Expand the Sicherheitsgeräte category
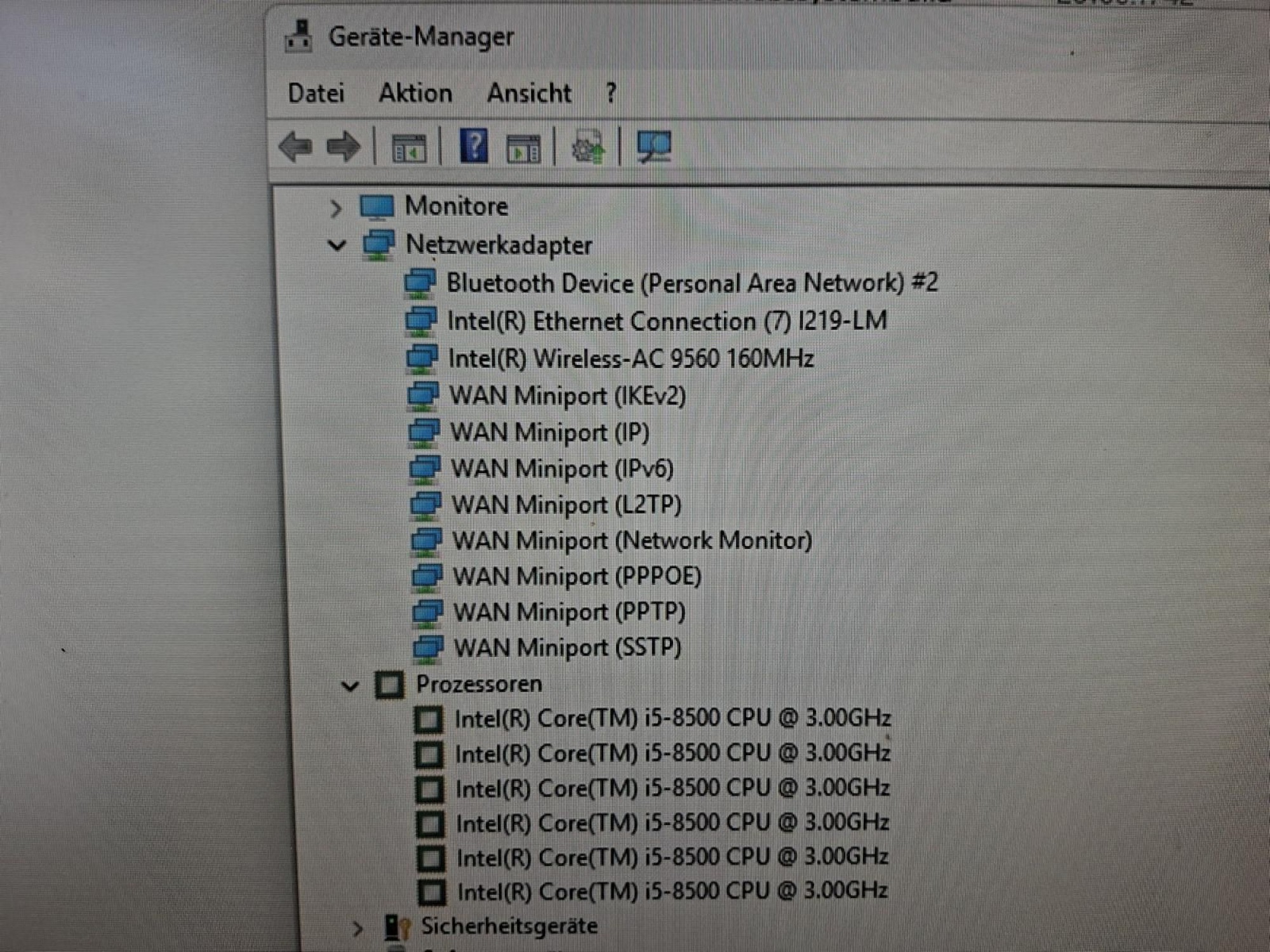This screenshot has width=1270, height=952. (358, 929)
